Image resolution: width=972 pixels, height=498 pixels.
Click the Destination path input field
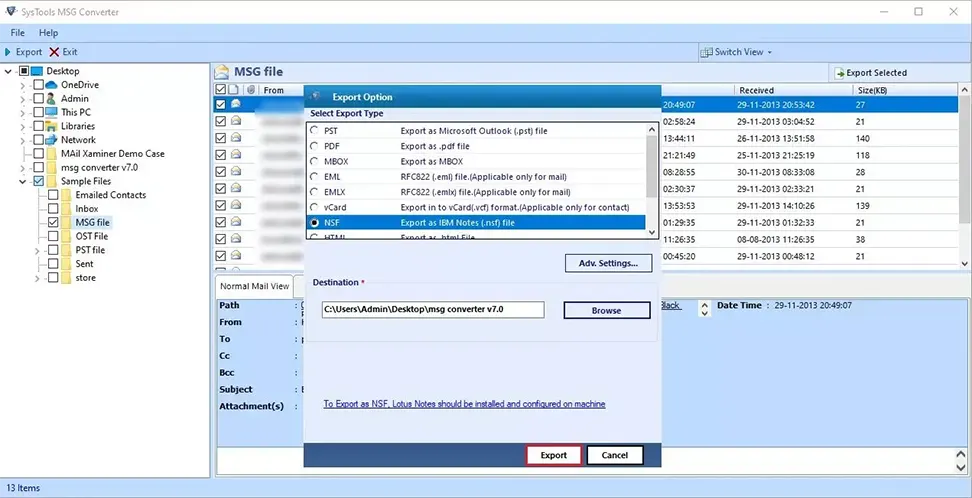point(433,309)
